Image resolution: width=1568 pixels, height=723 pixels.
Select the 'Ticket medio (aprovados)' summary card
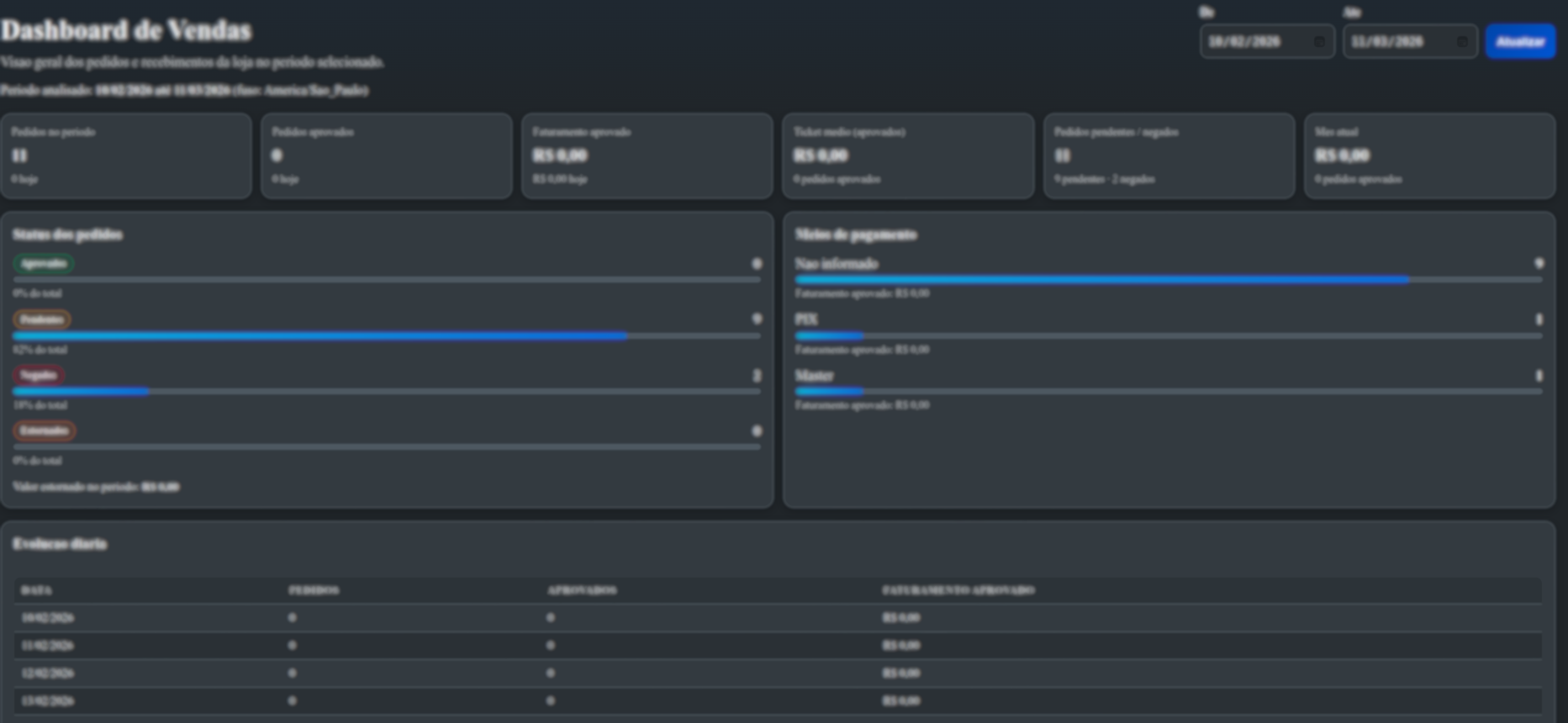click(x=908, y=156)
